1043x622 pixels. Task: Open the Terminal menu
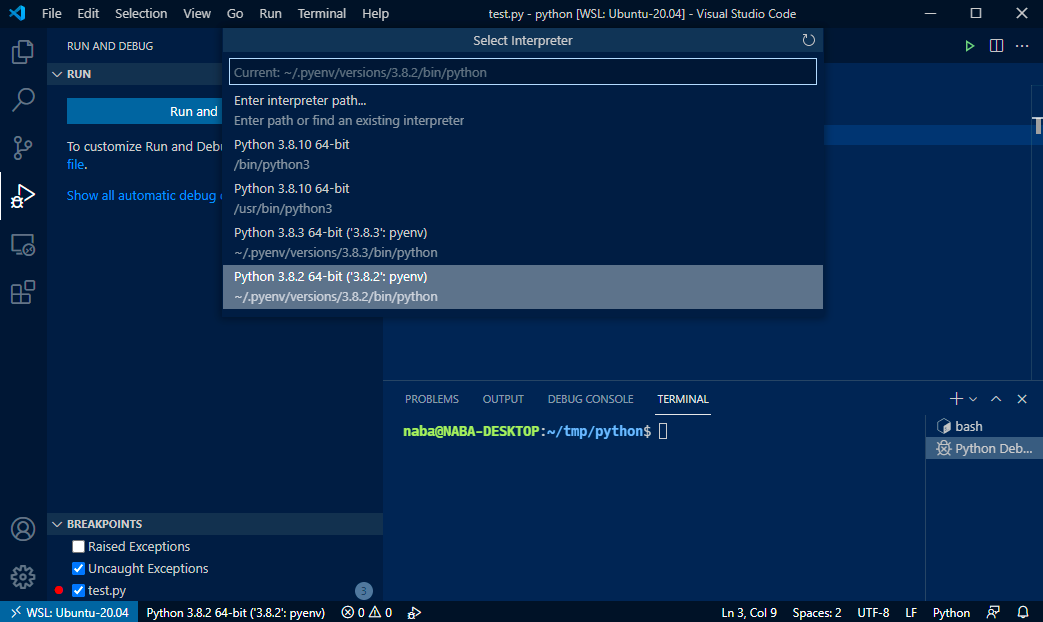point(321,13)
